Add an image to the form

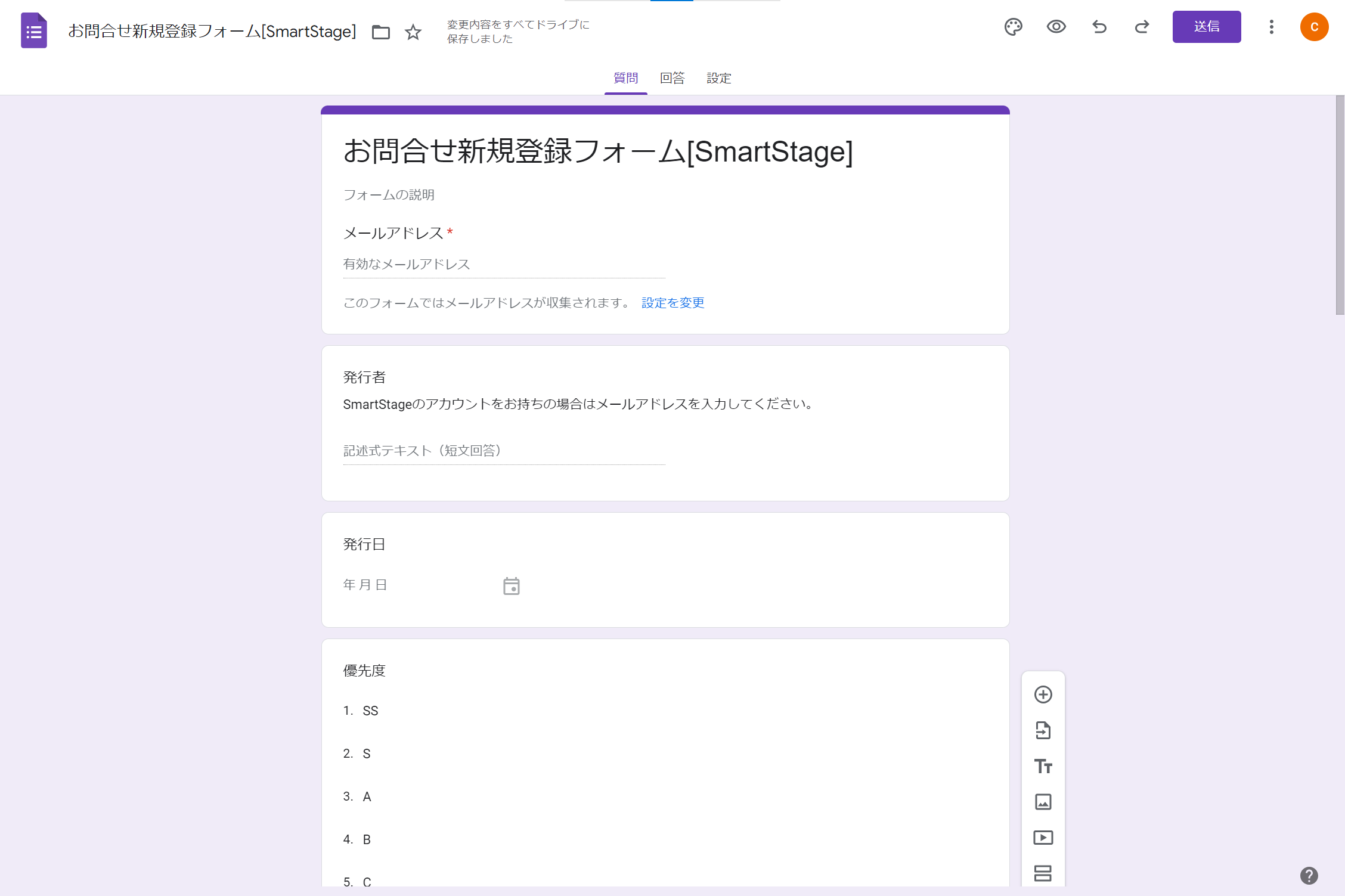(x=1043, y=802)
